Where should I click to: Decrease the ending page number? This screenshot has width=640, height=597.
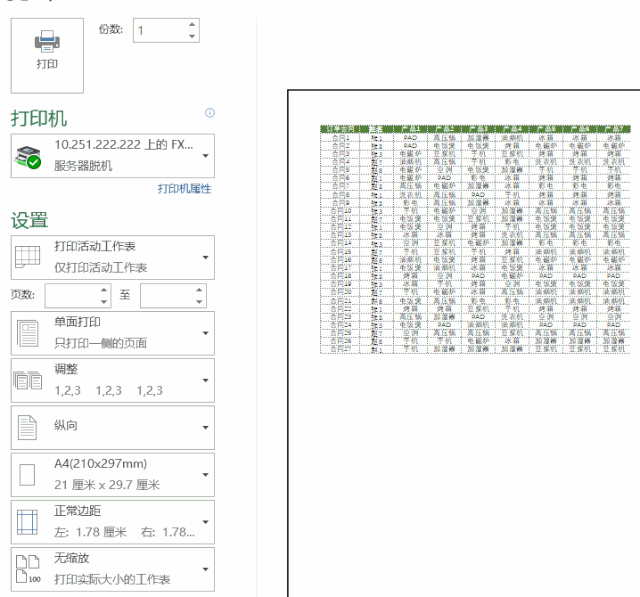[199, 302]
